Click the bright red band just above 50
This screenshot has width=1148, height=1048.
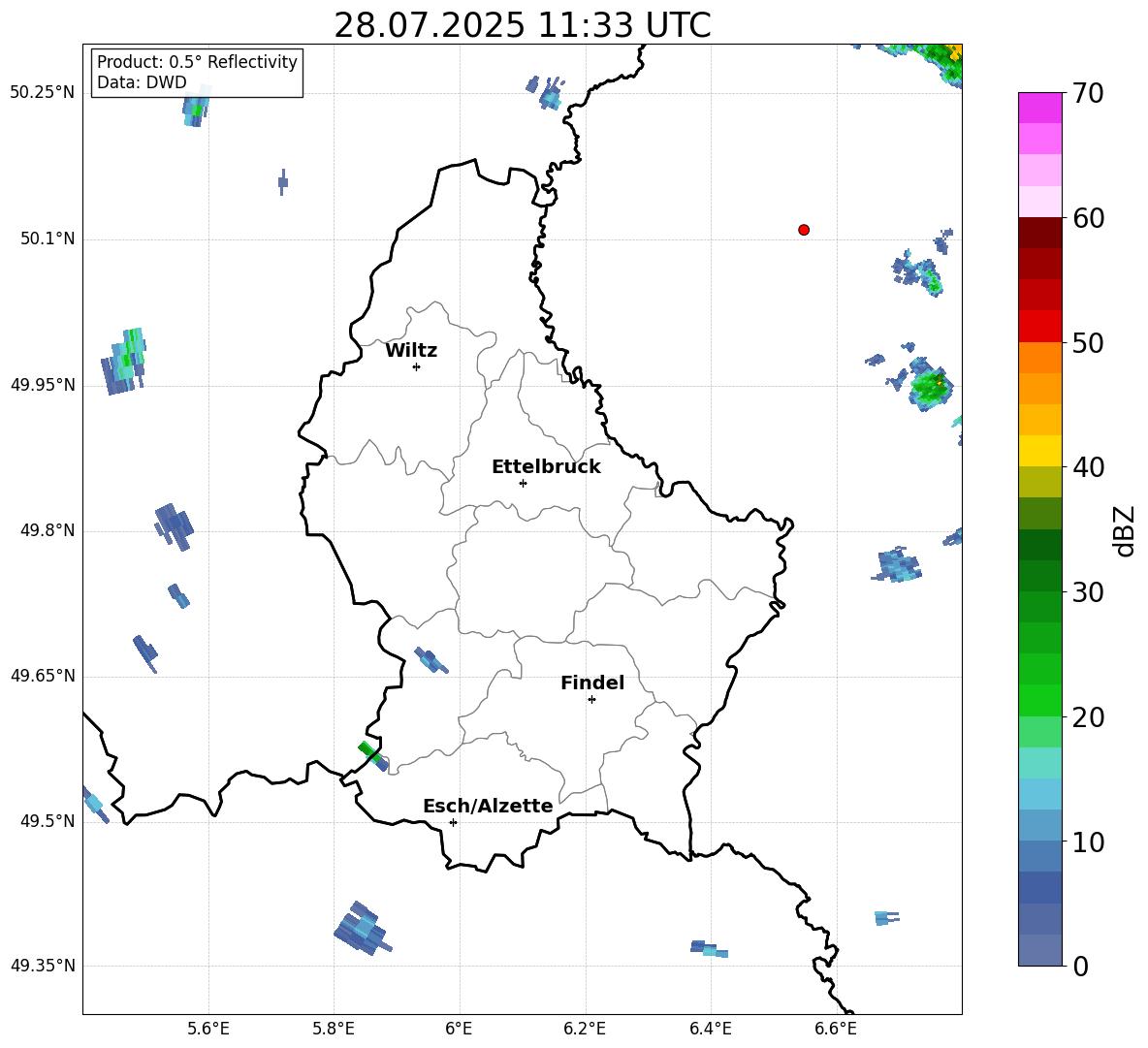[1039, 327]
